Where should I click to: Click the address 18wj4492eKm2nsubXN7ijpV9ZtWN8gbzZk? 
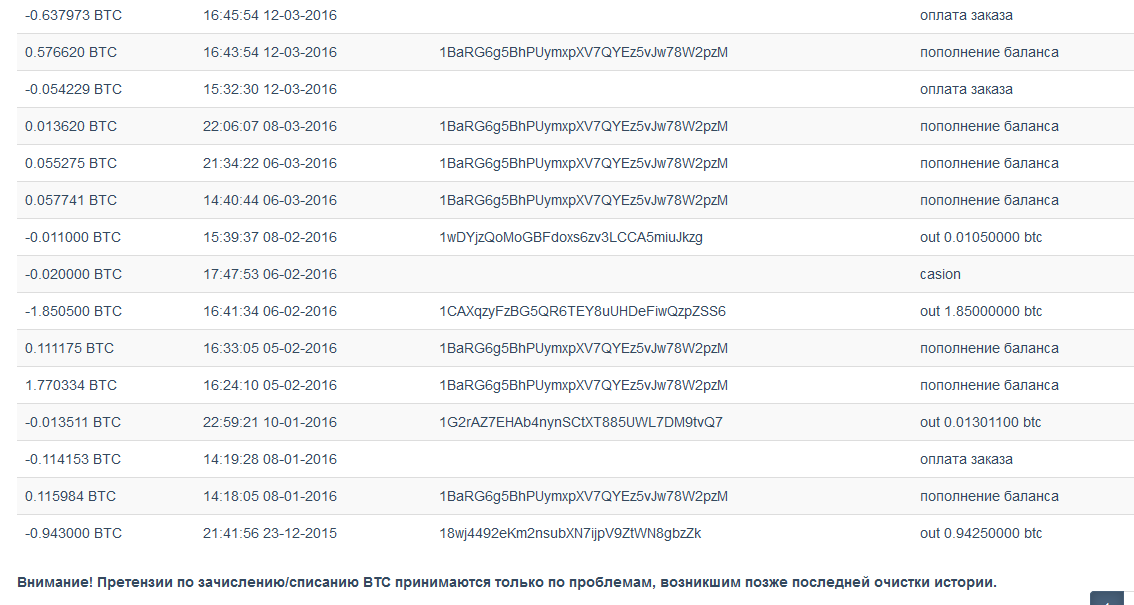570,533
